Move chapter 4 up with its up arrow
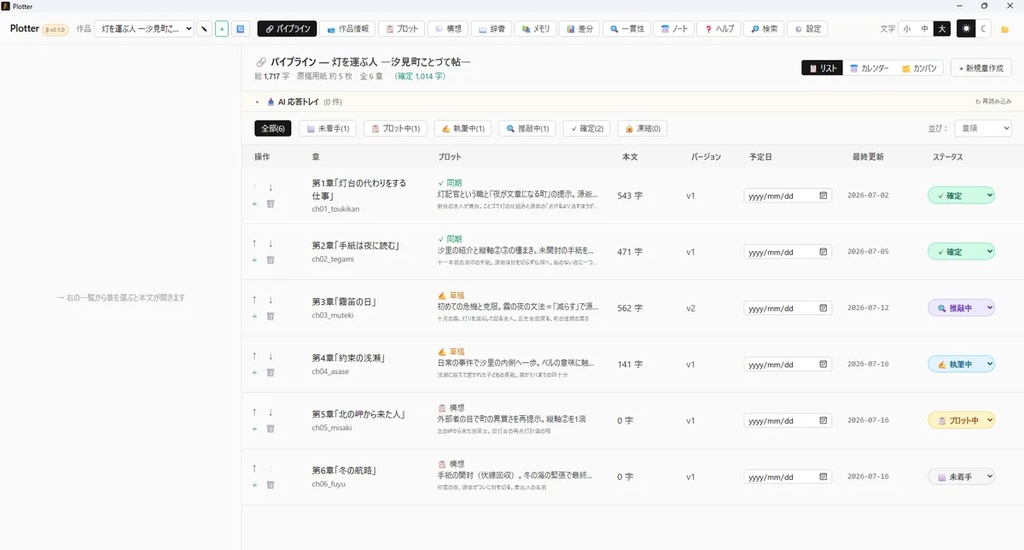The height and width of the screenshot is (550, 1024). point(255,356)
